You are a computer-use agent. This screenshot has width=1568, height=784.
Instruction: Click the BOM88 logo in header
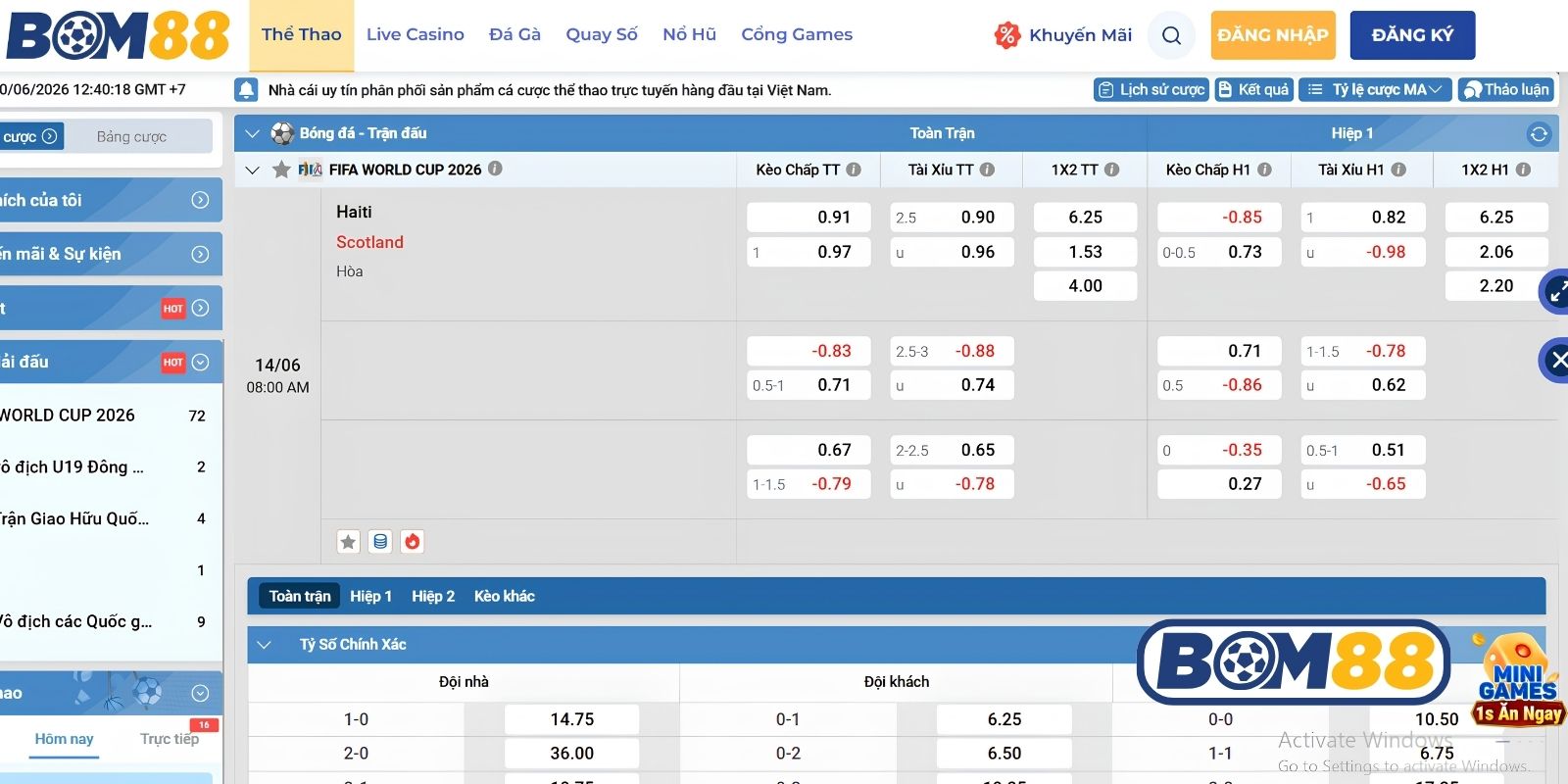[x=119, y=36]
